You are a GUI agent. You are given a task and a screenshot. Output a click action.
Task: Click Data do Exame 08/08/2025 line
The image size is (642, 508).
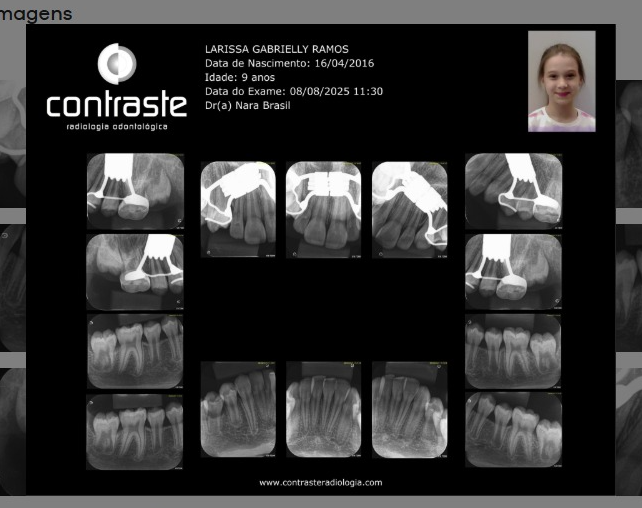294,91
